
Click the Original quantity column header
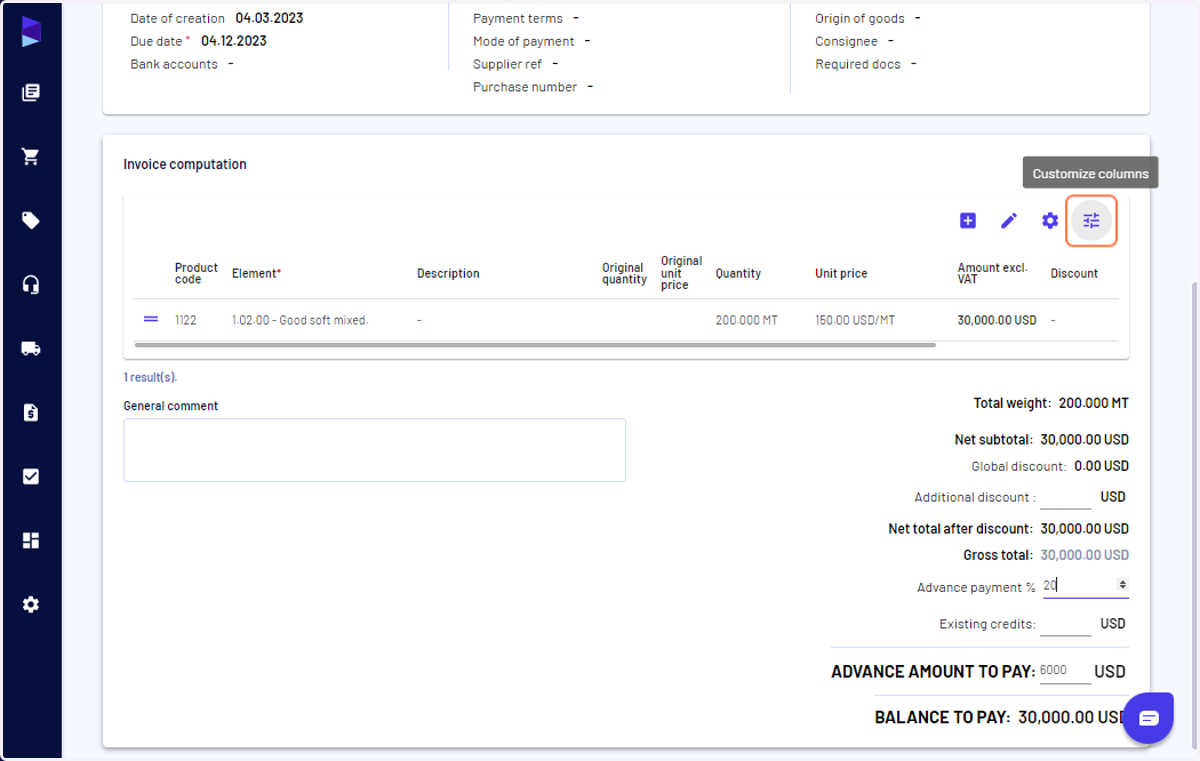click(x=624, y=273)
